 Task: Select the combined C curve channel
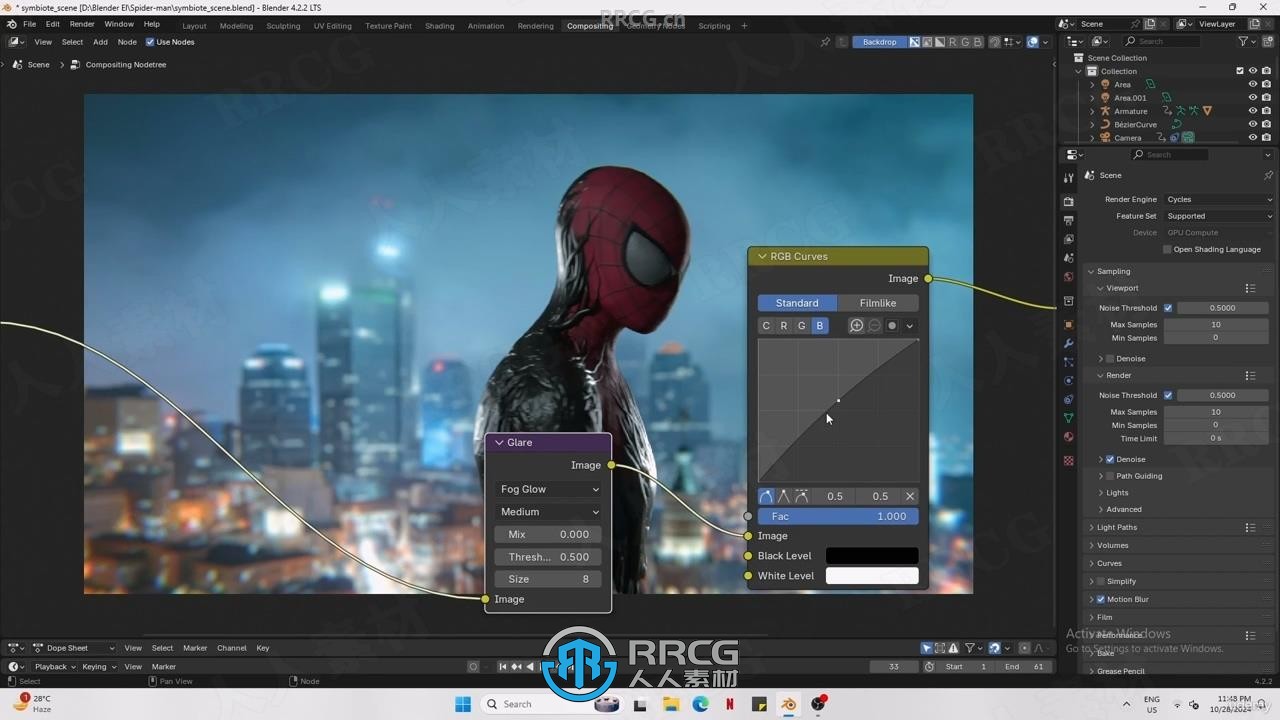point(766,325)
